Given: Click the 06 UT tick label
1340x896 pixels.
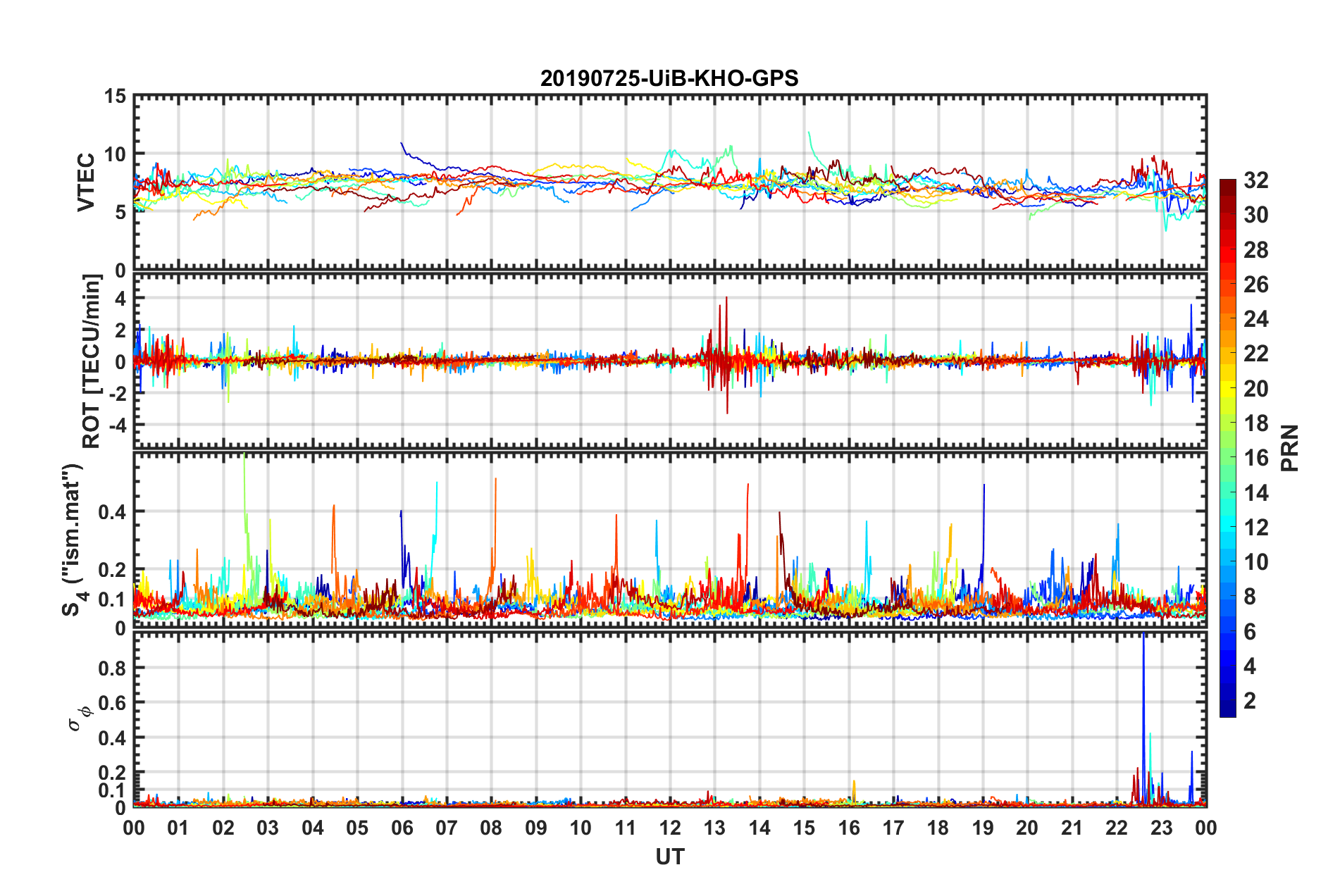Looking at the screenshot, I should (x=402, y=828).
